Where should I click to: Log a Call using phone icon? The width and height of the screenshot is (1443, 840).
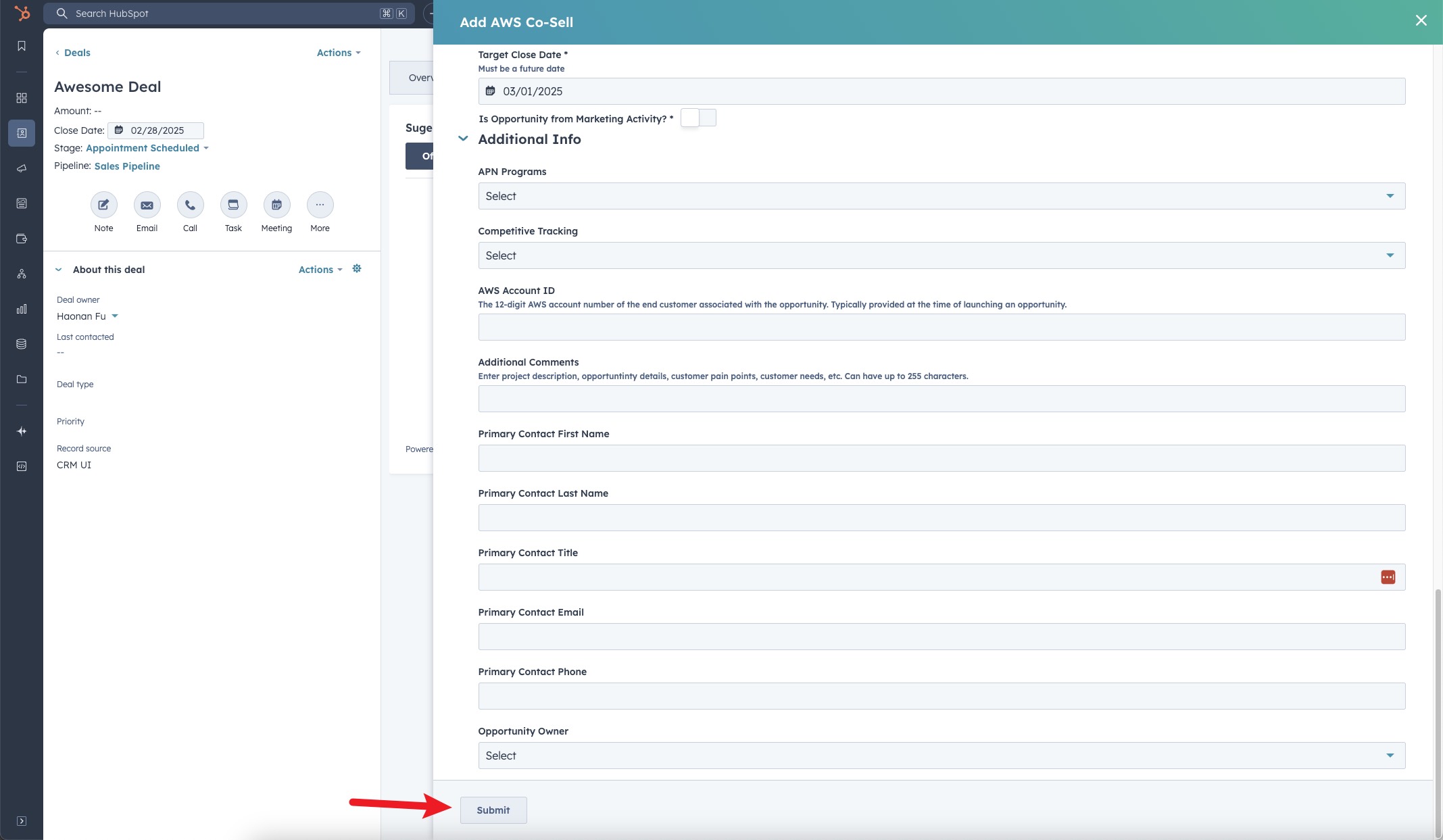[x=190, y=205]
